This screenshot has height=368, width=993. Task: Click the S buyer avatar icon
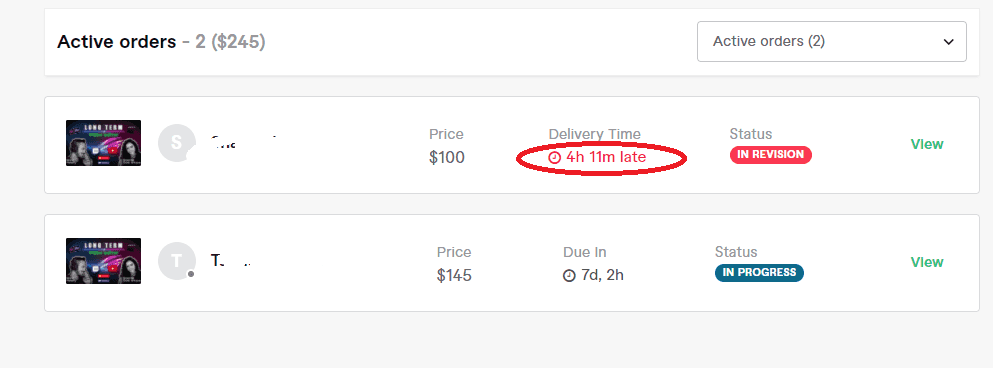(x=176, y=143)
